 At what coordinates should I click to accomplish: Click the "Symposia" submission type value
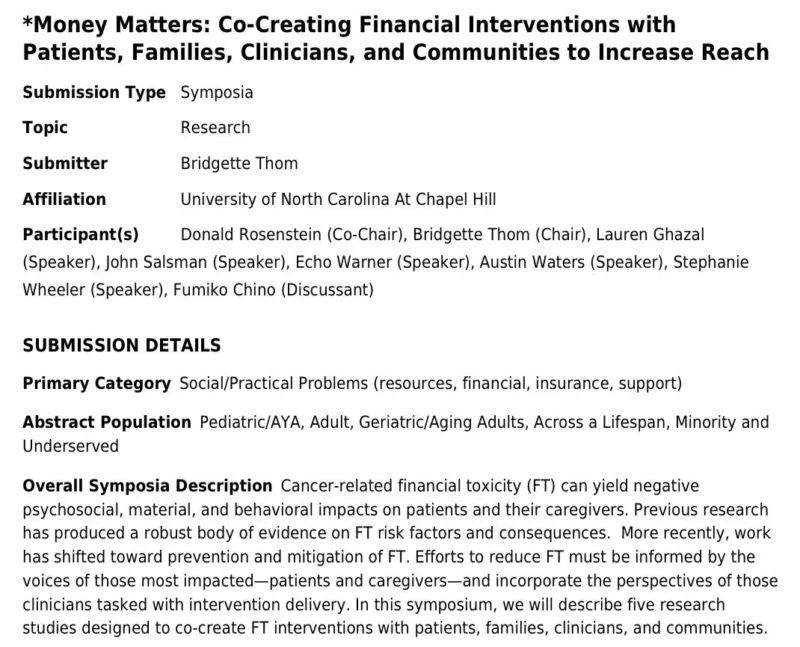[x=216, y=93]
